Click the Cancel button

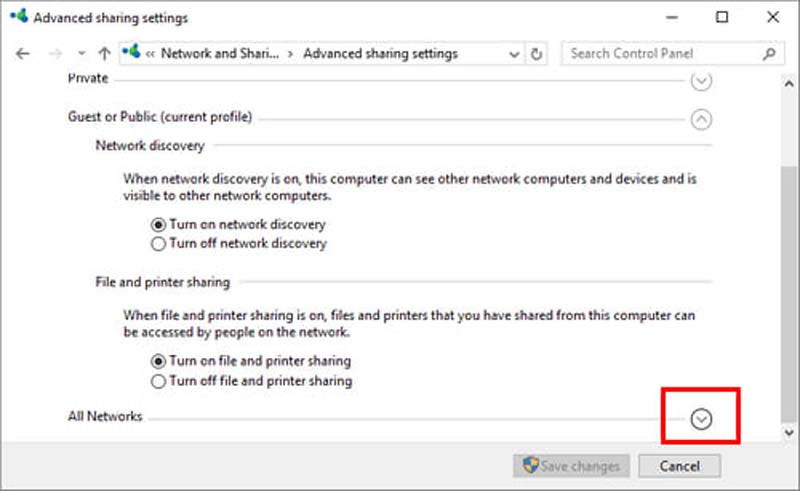pos(679,466)
